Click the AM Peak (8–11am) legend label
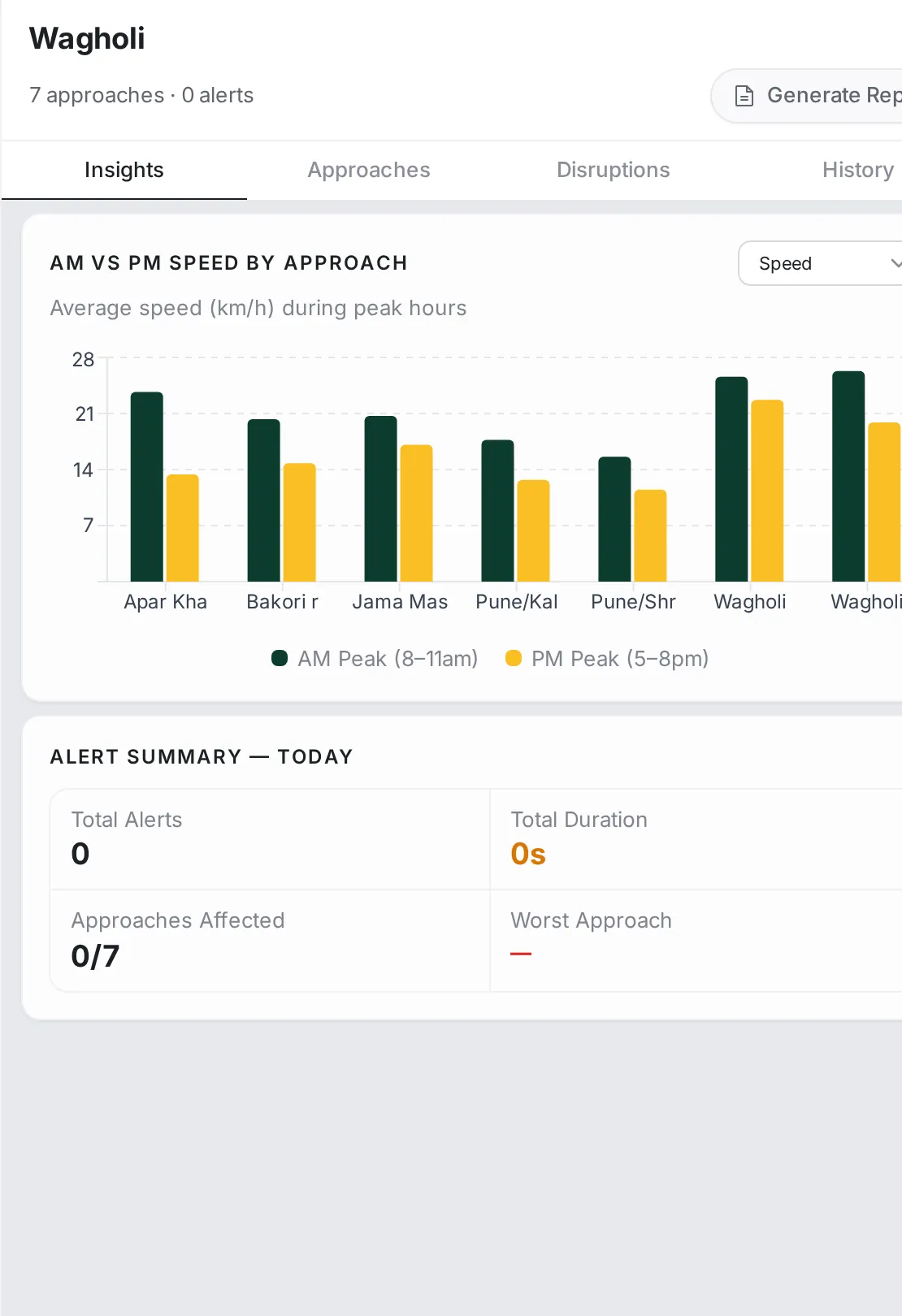The width and height of the screenshot is (902, 1316). pyautogui.click(x=388, y=658)
